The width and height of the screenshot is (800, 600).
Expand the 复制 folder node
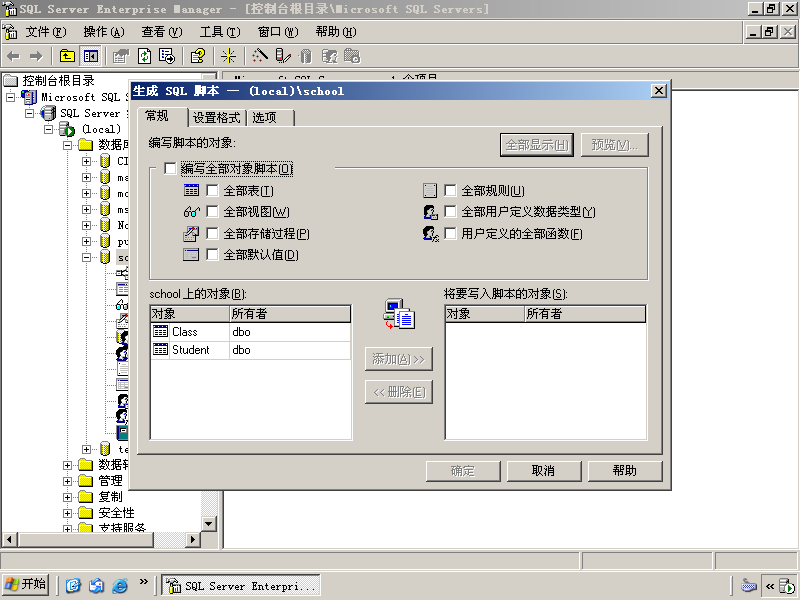[67, 497]
